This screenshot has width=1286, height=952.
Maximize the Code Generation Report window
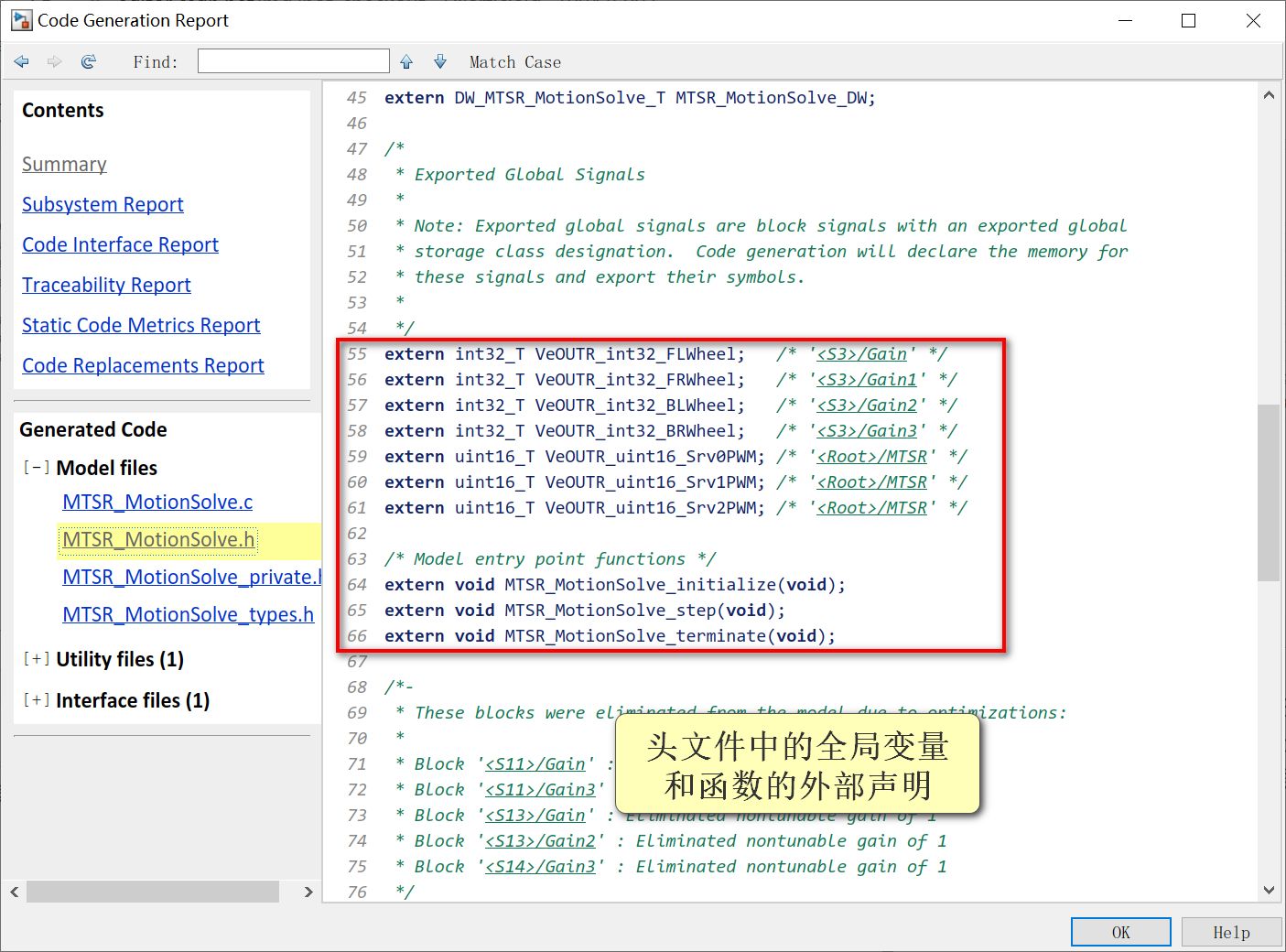(x=1189, y=20)
